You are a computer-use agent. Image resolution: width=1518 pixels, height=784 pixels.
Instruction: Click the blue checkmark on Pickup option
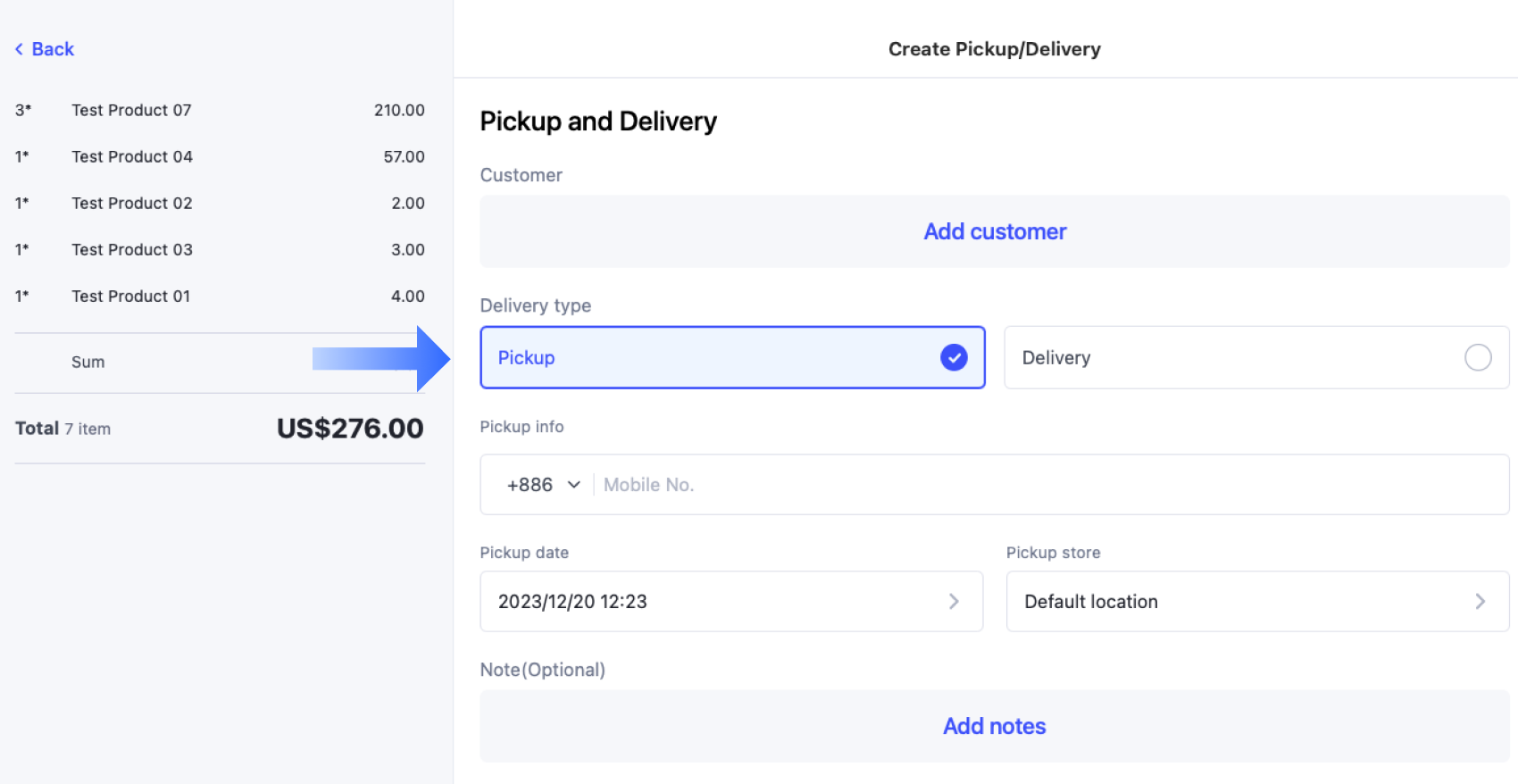954,357
